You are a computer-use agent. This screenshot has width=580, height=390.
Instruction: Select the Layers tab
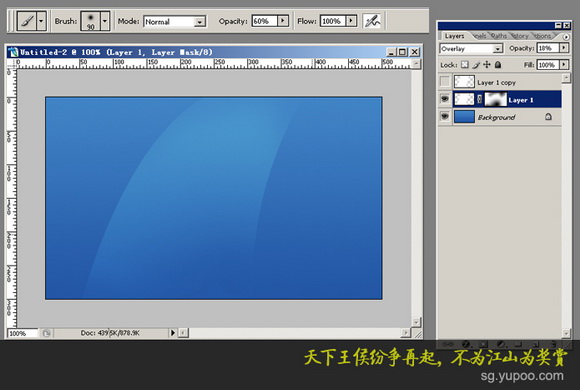tap(454, 36)
